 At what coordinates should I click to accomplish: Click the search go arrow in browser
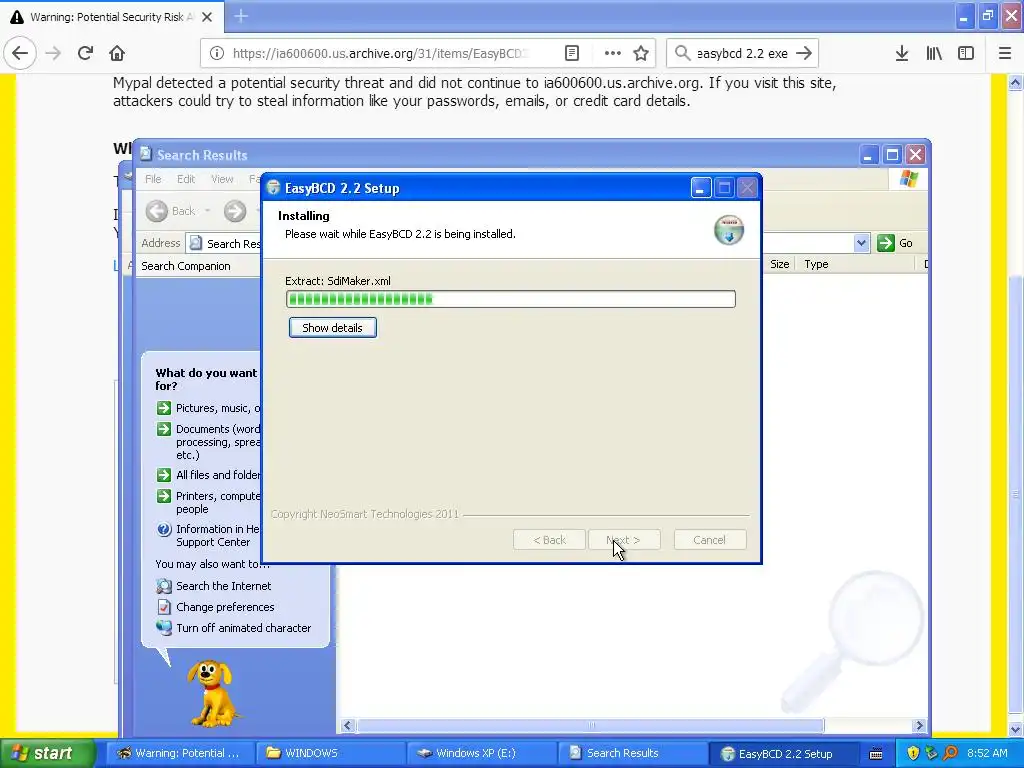click(805, 53)
